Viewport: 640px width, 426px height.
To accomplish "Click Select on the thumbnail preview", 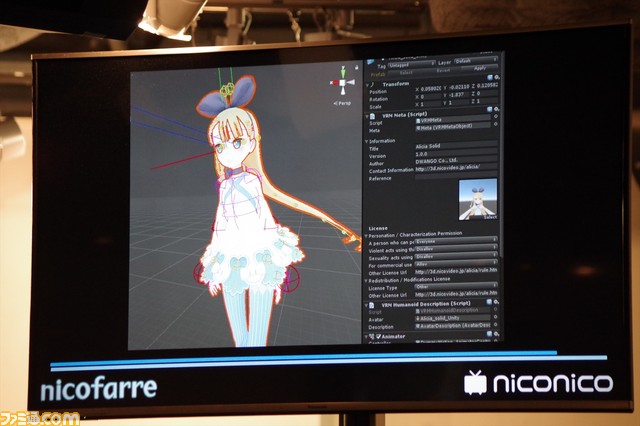I will coord(489,217).
